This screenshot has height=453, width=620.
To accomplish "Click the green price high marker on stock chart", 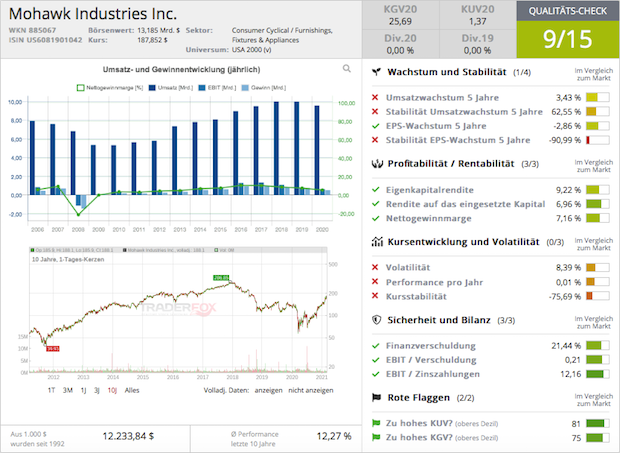I will click(221, 278).
